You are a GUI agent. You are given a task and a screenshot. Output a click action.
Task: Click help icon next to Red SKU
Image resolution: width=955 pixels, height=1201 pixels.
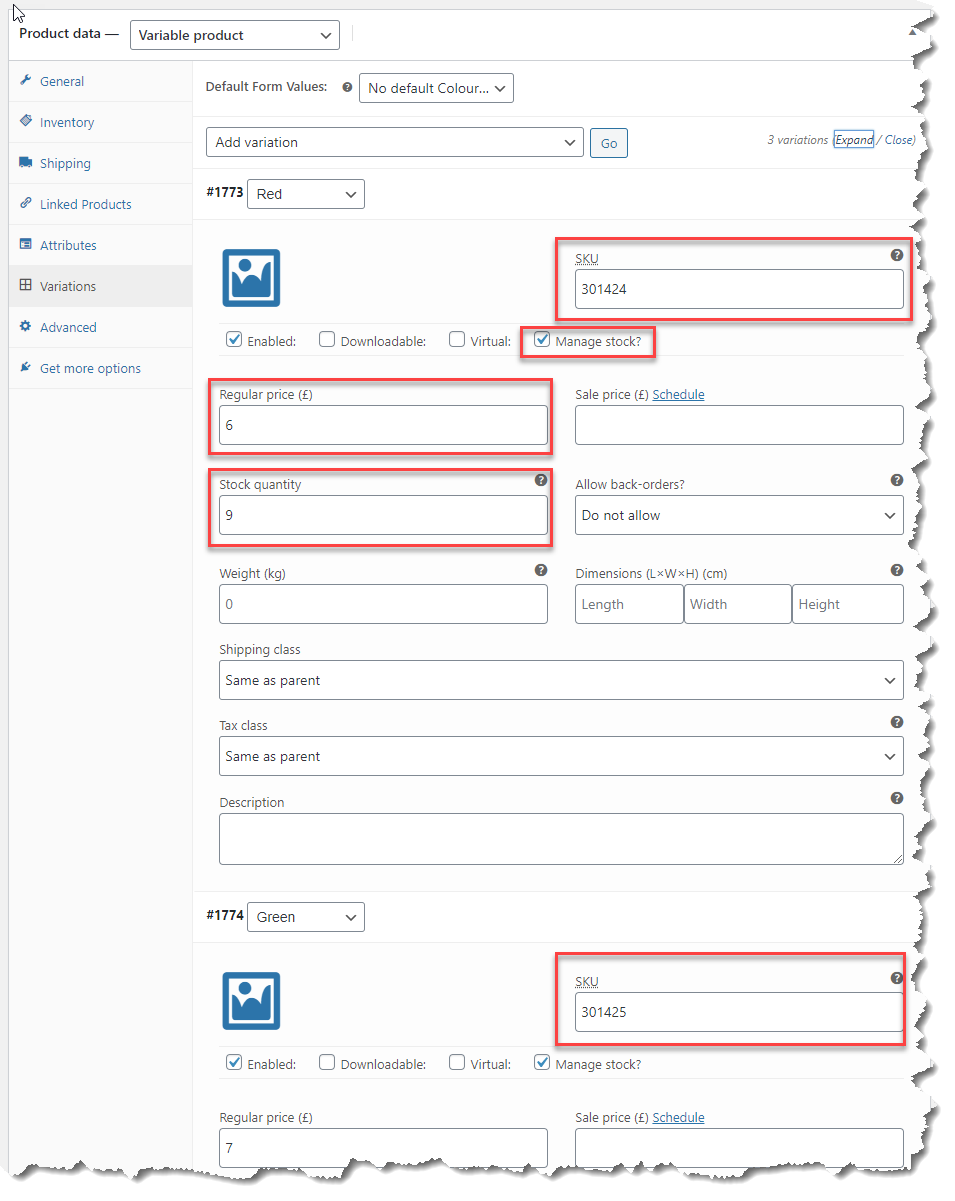(896, 256)
